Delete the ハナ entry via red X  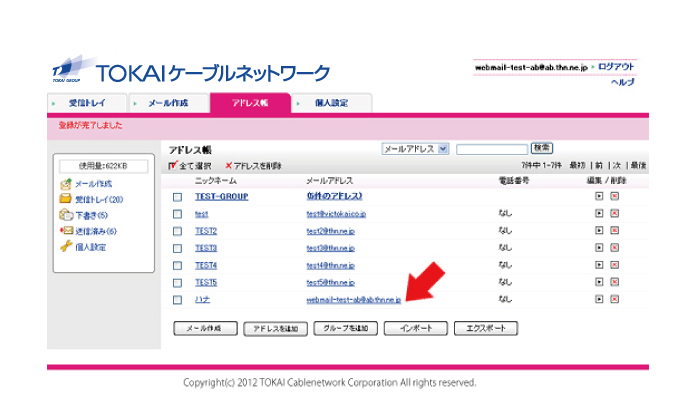[615, 299]
